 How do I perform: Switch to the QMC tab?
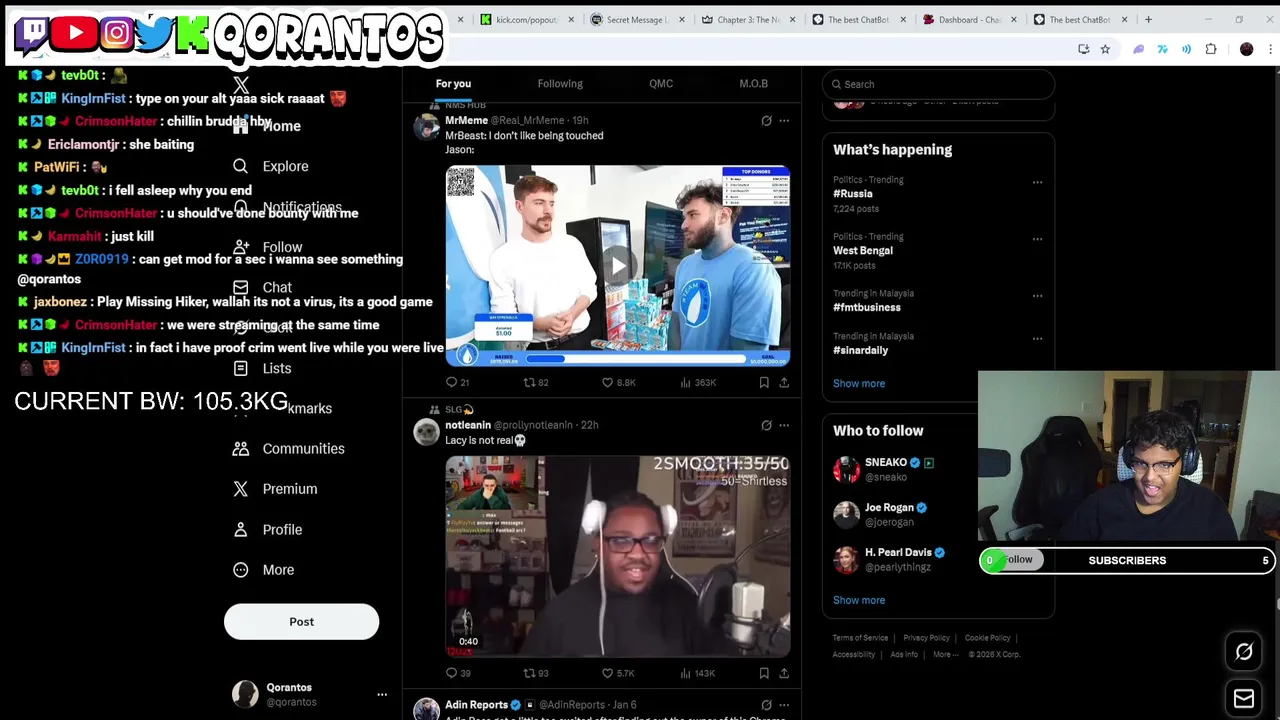point(661,84)
